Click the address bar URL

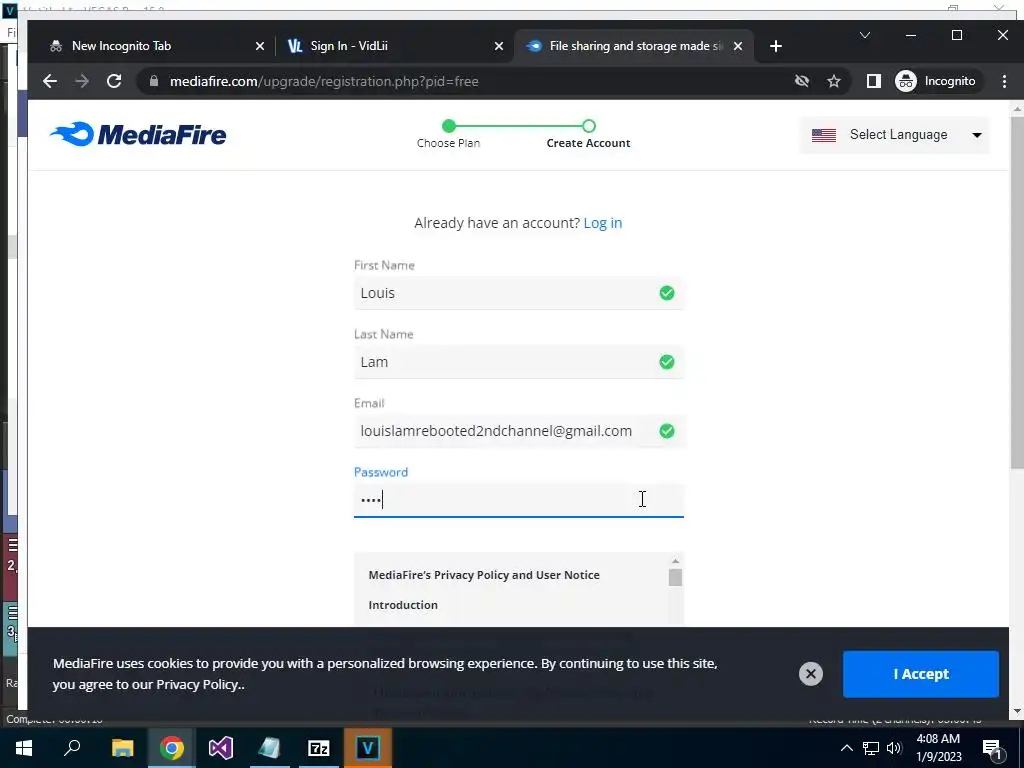point(324,81)
